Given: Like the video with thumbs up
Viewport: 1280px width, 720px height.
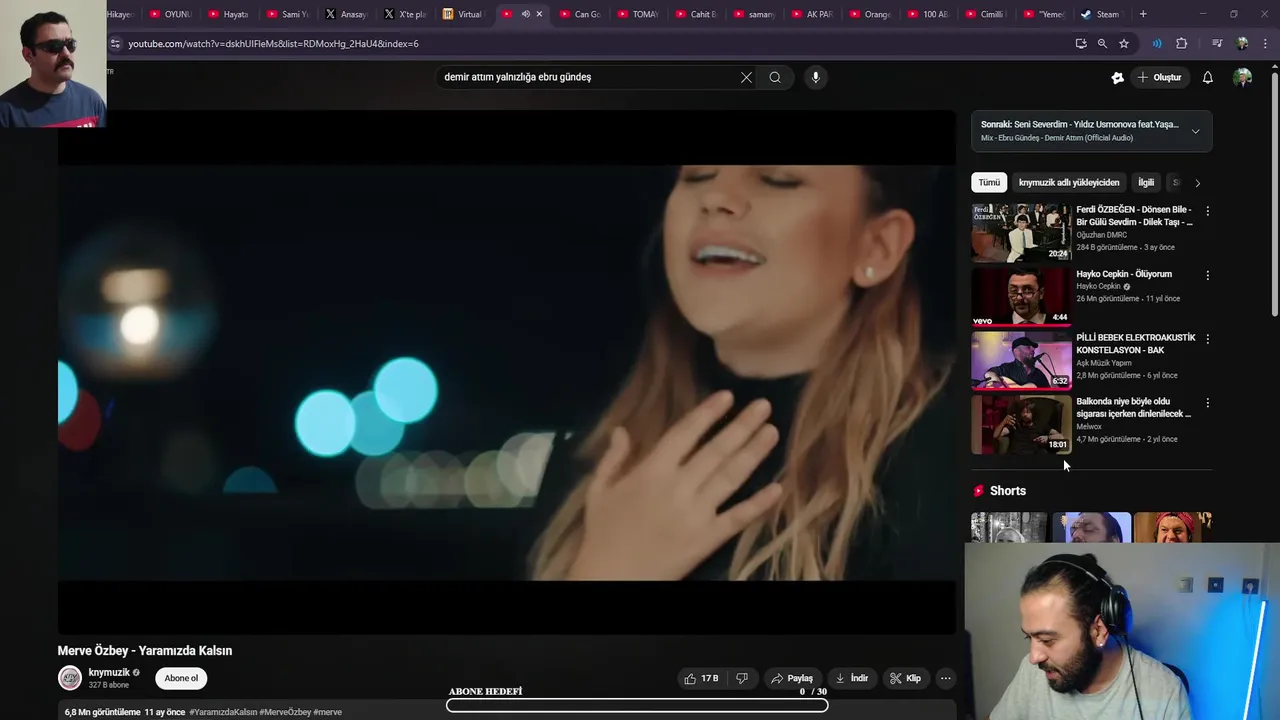Looking at the screenshot, I should tap(701, 678).
